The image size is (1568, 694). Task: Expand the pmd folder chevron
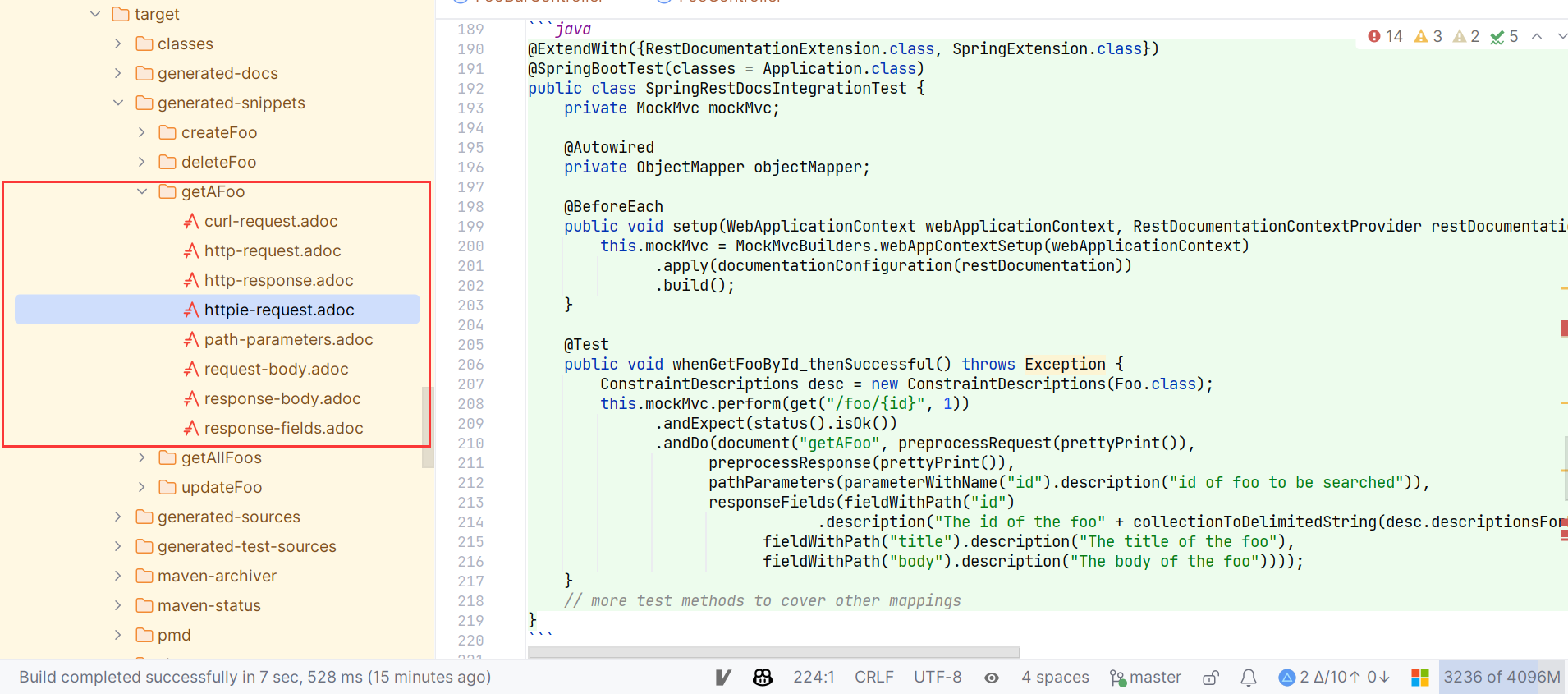click(x=118, y=635)
